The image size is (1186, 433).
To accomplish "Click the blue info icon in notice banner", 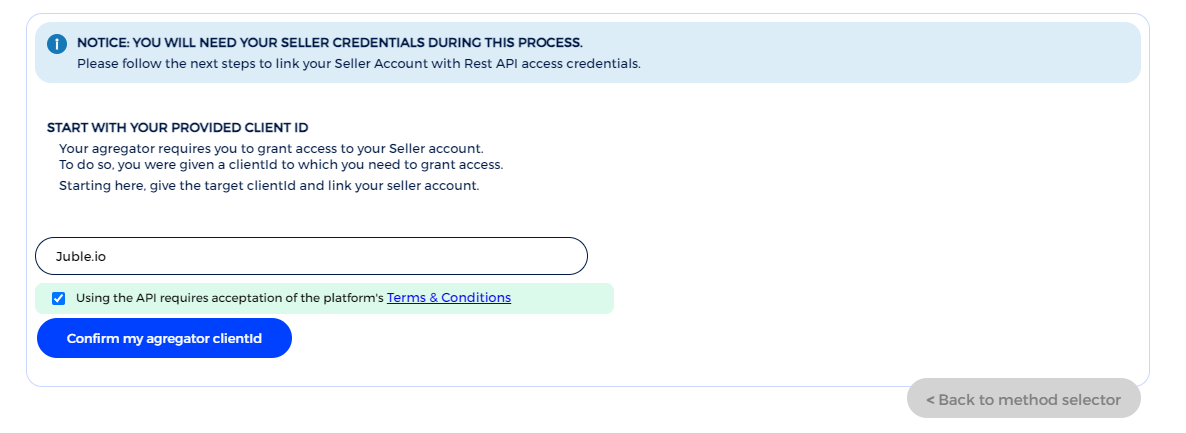I will (56, 44).
